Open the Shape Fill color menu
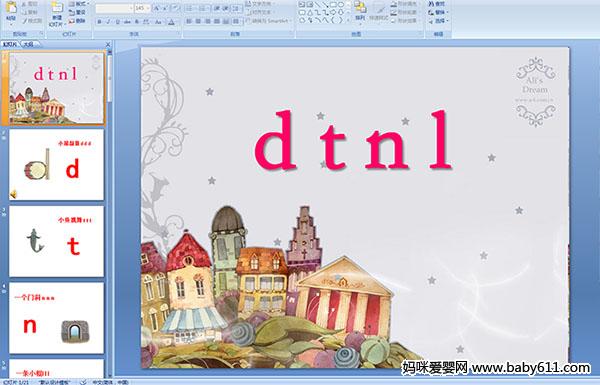The height and width of the screenshot is (385, 600). point(405,3)
